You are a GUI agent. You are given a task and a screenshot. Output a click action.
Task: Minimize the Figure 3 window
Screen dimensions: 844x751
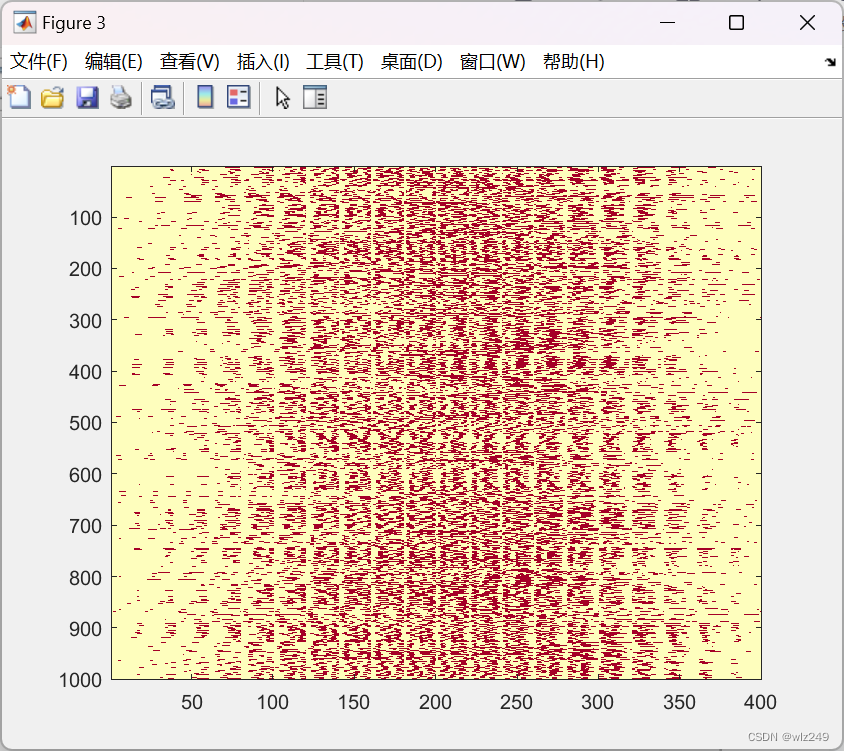click(x=667, y=23)
